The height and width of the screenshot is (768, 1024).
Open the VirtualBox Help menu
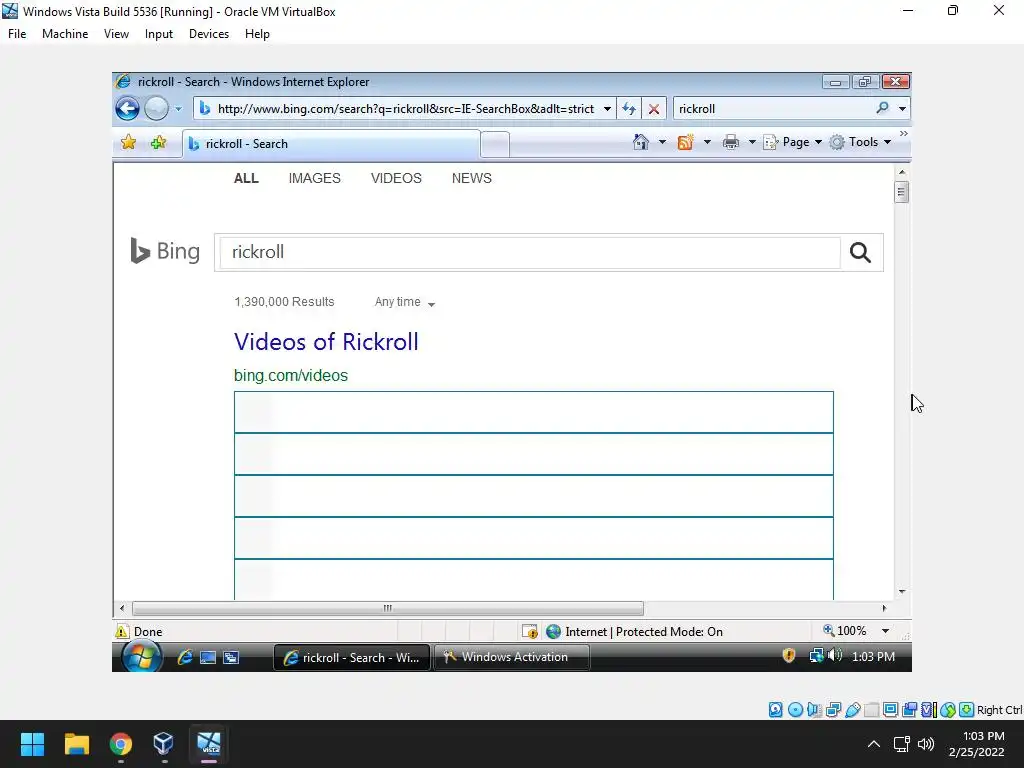tap(257, 34)
